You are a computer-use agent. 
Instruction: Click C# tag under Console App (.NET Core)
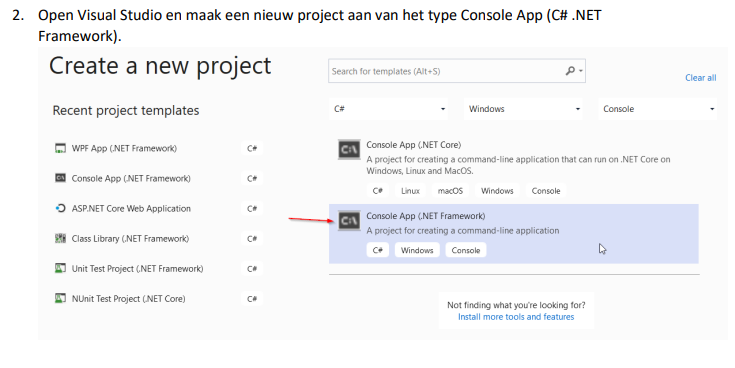[377, 191]
